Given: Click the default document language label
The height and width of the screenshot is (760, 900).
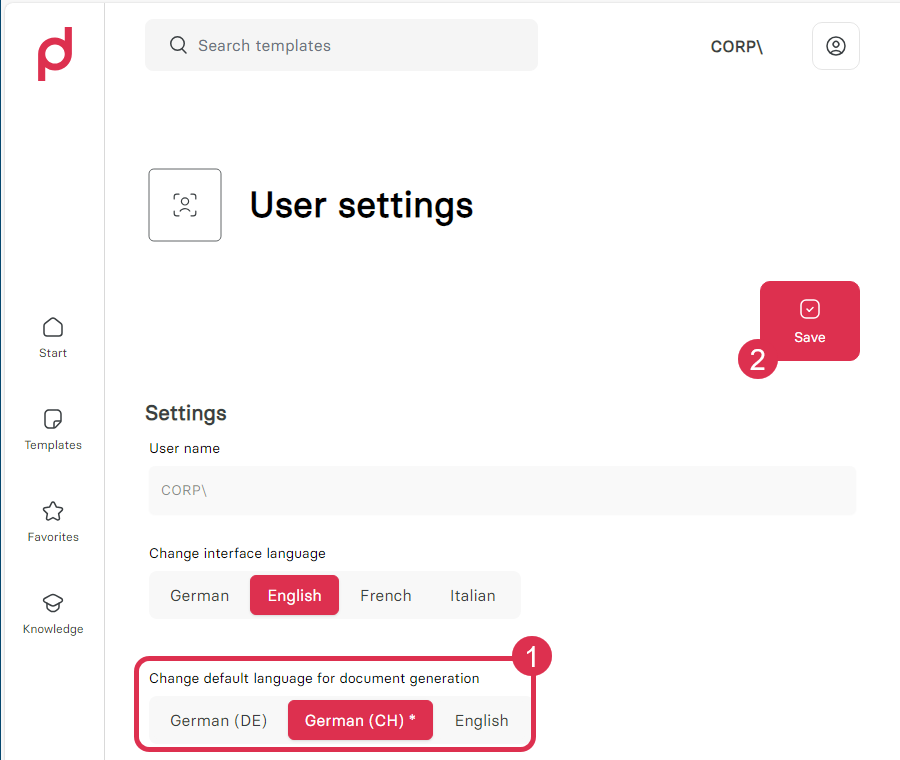Looking at the screenshot, I should pyautogui.click(x=314, y=678).
